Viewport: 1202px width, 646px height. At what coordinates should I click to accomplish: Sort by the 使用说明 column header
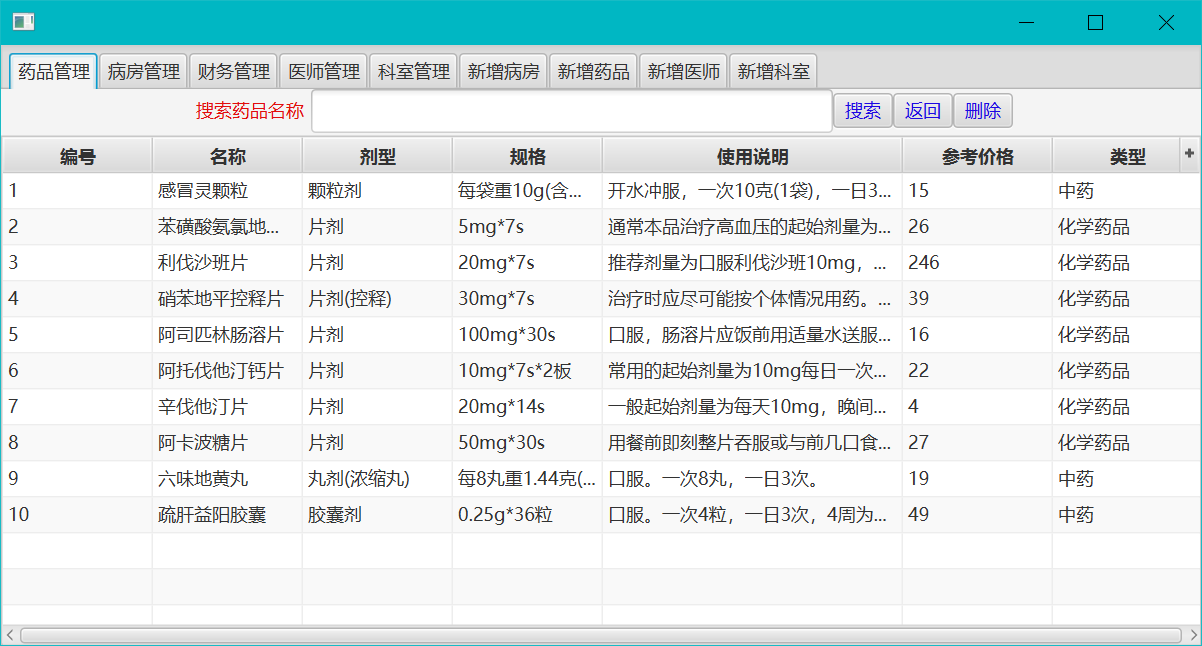tap(752, 156)
